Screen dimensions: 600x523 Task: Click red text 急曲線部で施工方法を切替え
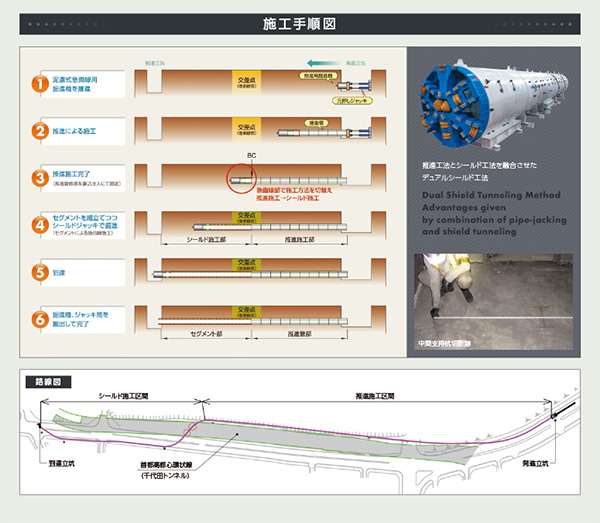(x=294, y=190)
